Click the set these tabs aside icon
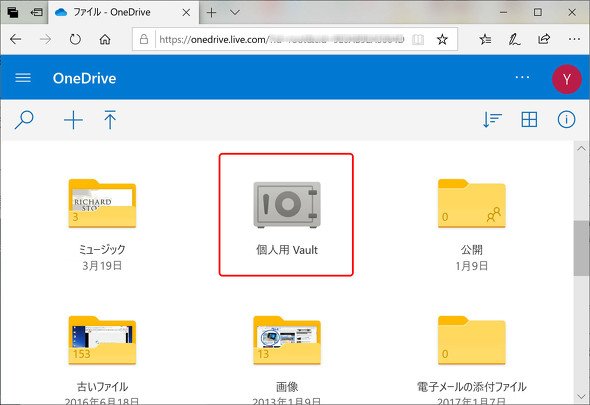The image size is (590, 405). [x=36, y=12]
